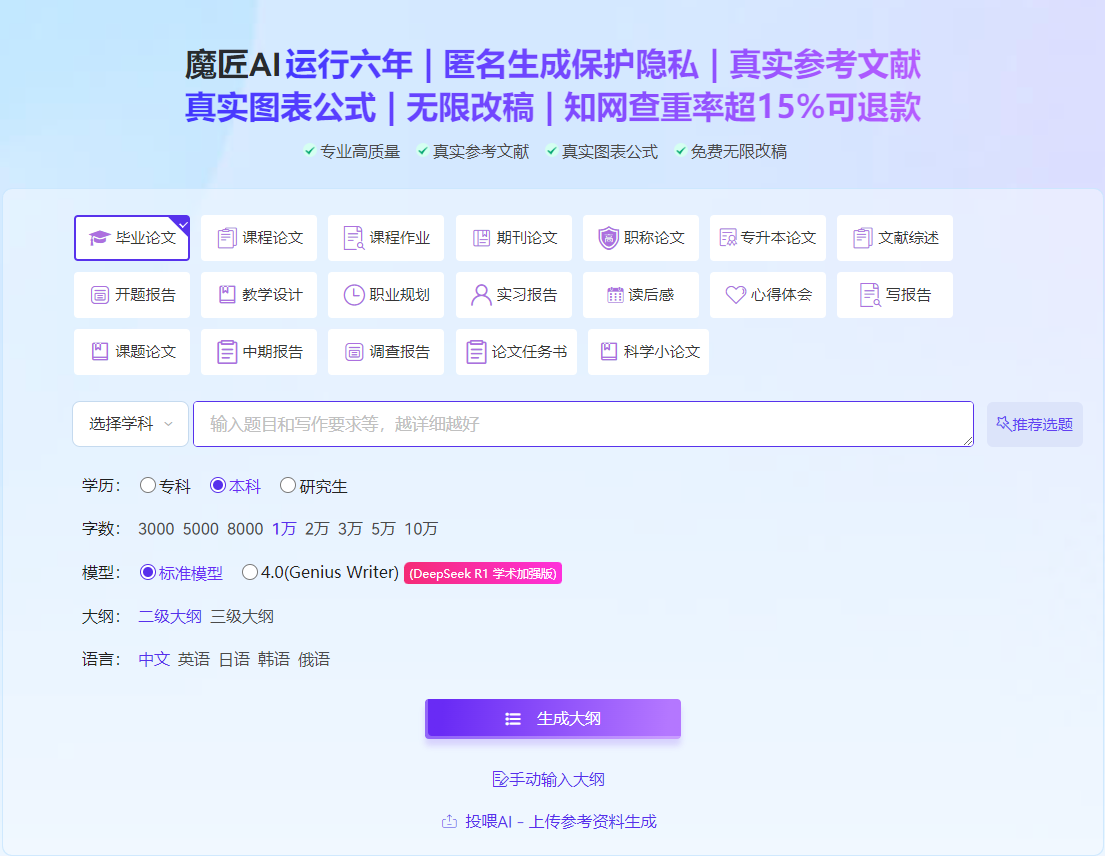Open the 选择学科 subject dropdown

[x=130, y=424]
